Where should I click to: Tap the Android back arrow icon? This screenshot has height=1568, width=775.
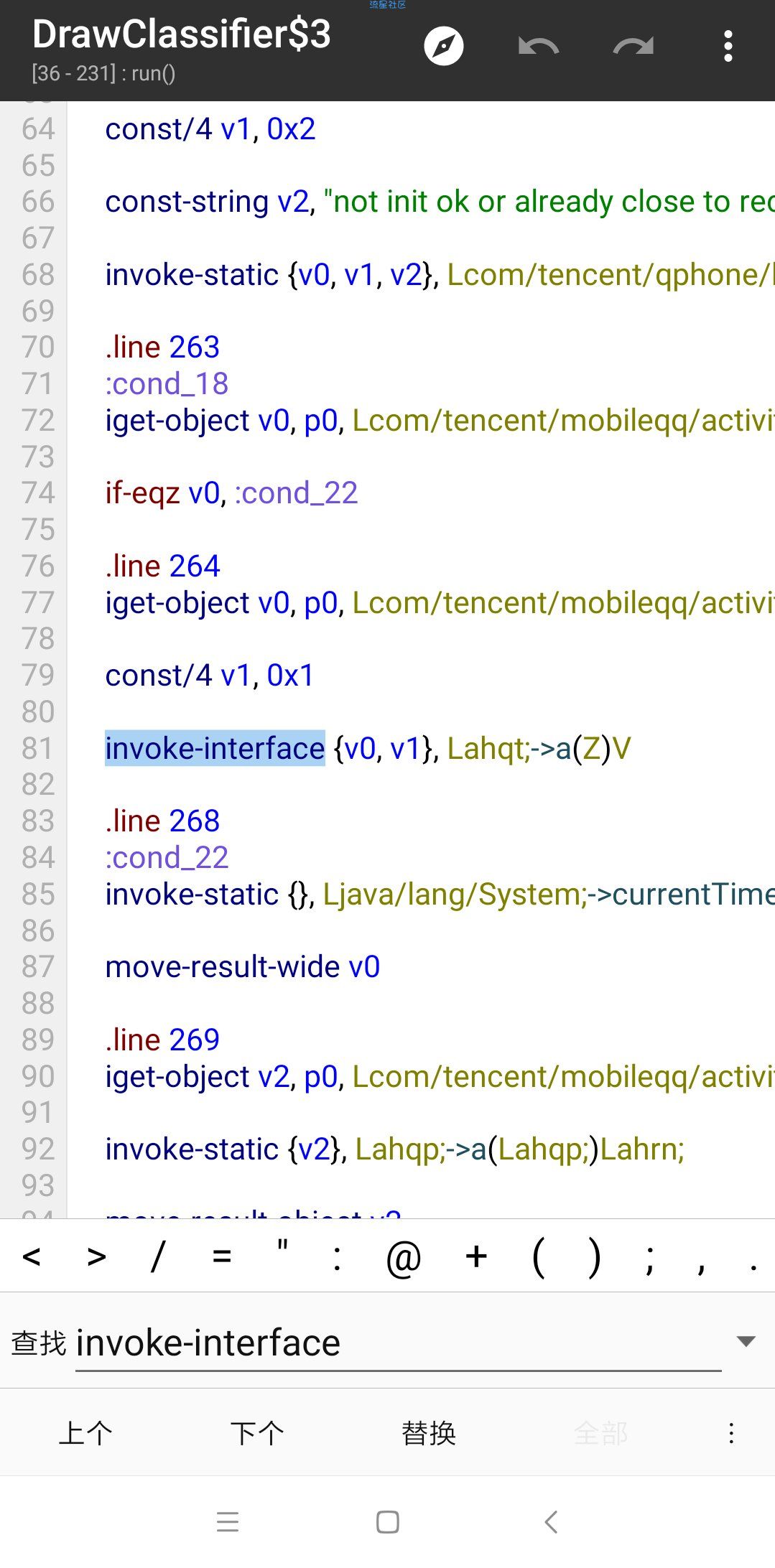[x=551, y=1522]
